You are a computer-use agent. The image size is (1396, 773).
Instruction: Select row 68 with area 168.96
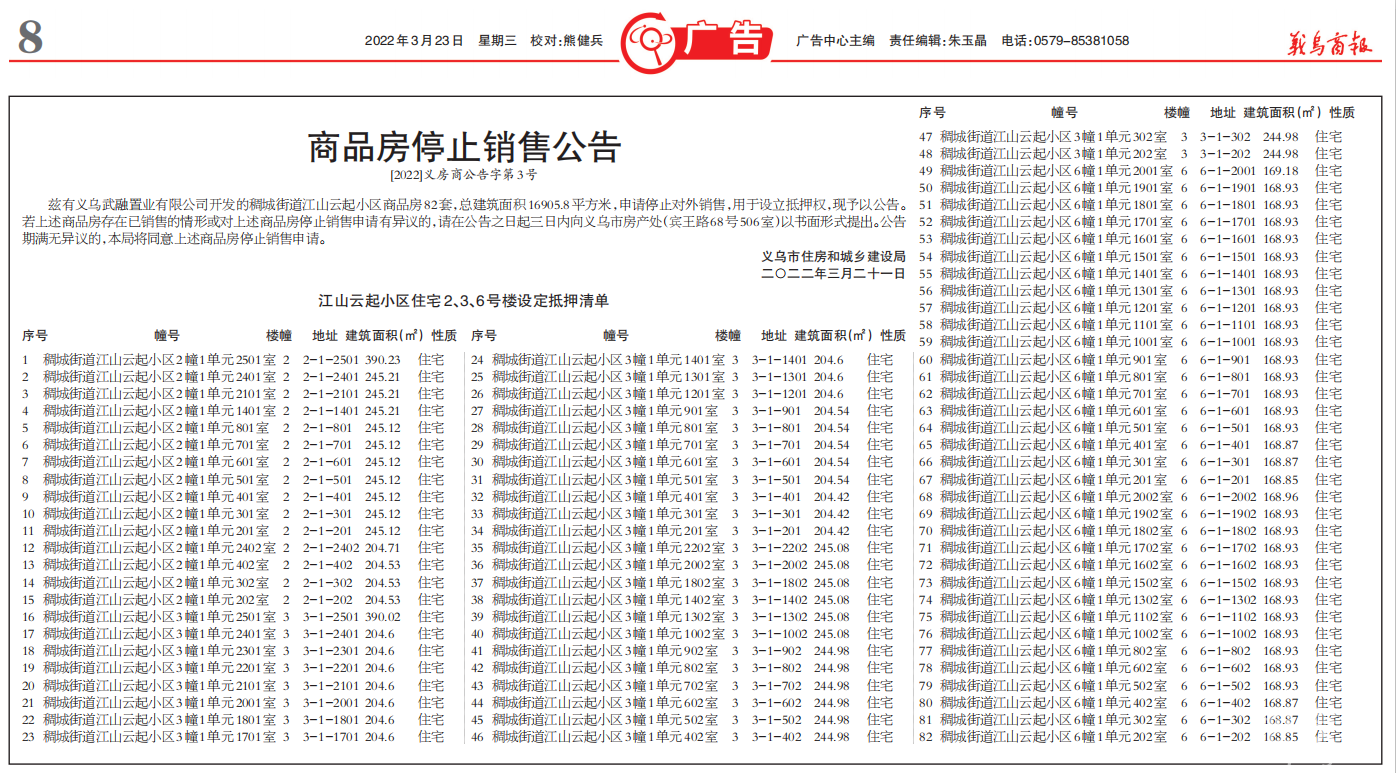coord(1280,497)
